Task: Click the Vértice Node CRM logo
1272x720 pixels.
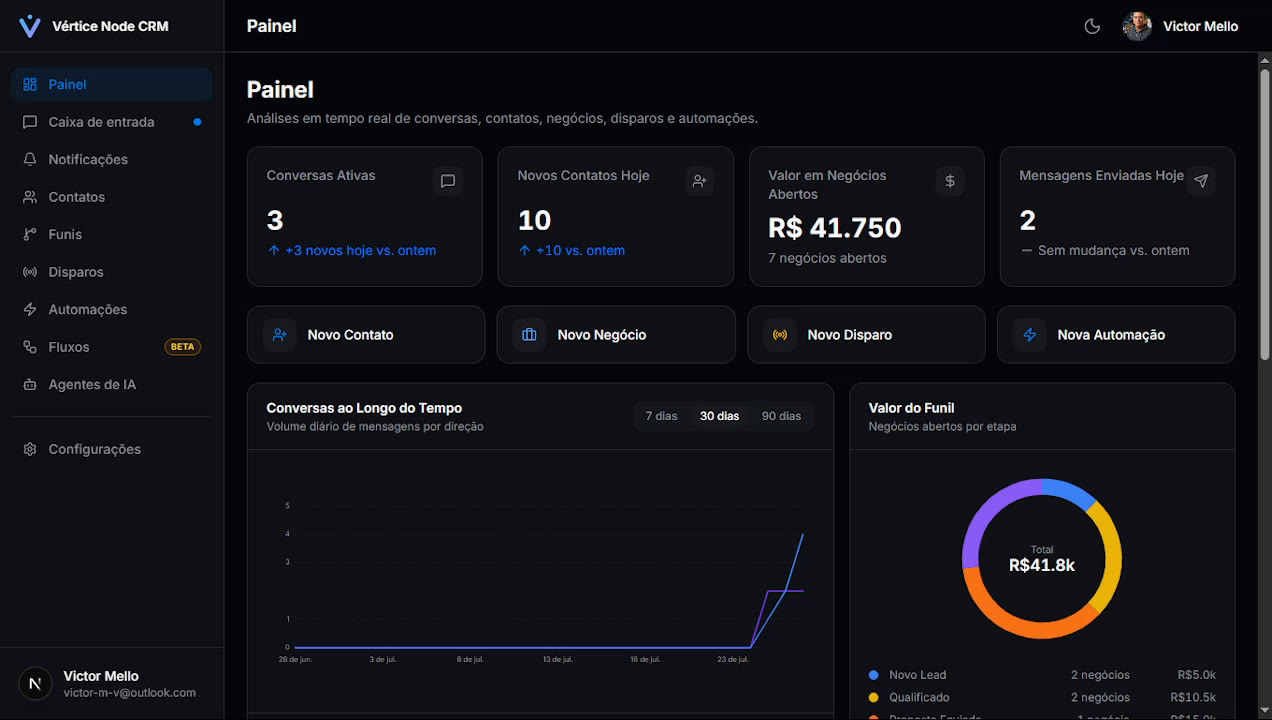Action: (30, 26)
